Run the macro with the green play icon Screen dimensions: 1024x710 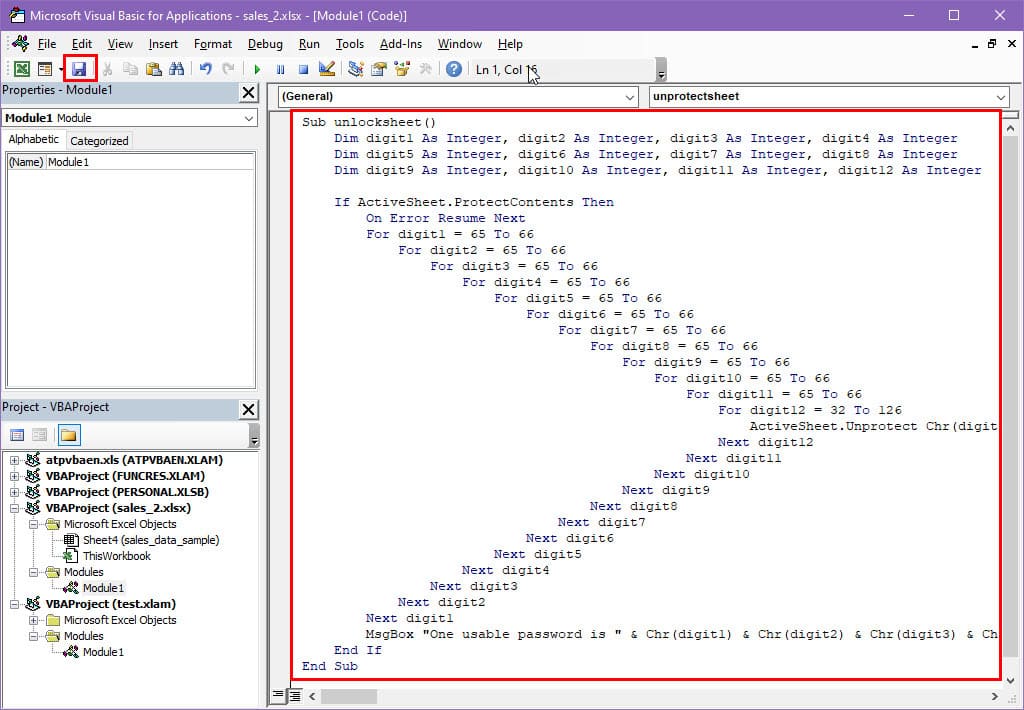[257, 69]
